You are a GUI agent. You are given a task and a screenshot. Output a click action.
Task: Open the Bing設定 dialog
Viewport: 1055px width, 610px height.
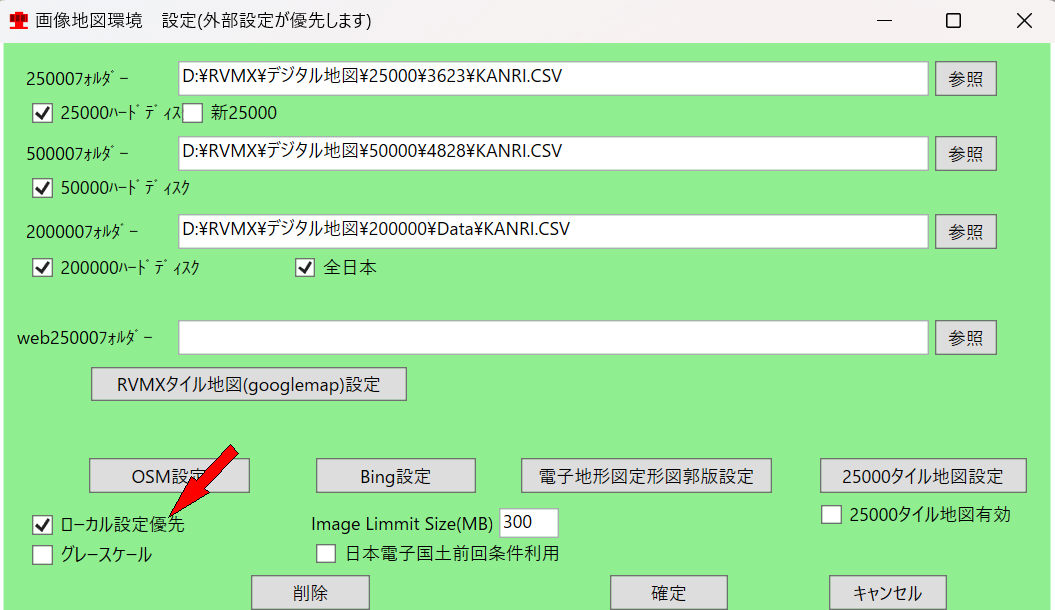395,476
